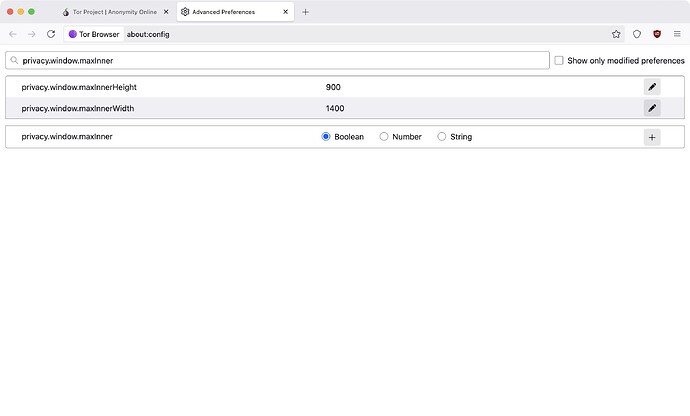Click the forward navigation arrow
The height and width of the screenshot is (416, 690).
(32, 34)
